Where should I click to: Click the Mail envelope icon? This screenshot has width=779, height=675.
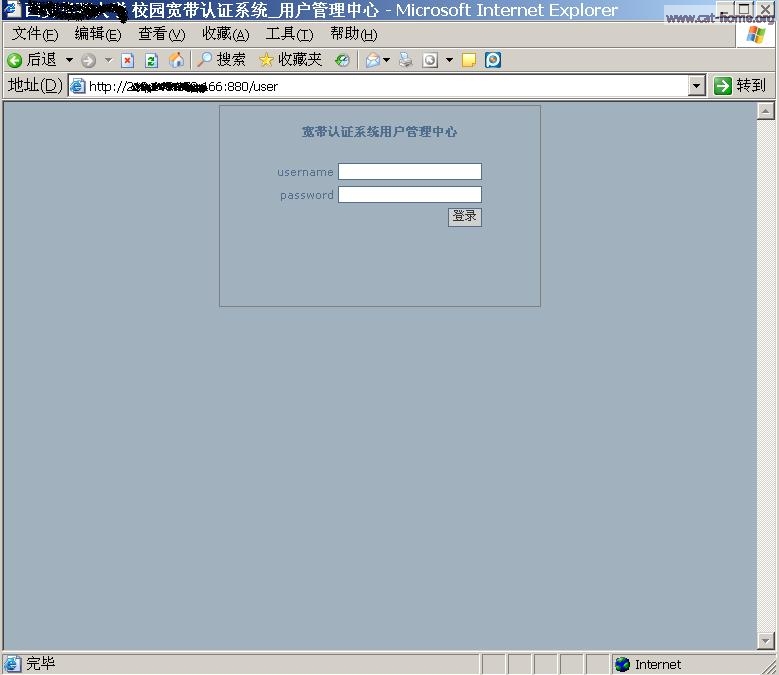pos(372,60)
